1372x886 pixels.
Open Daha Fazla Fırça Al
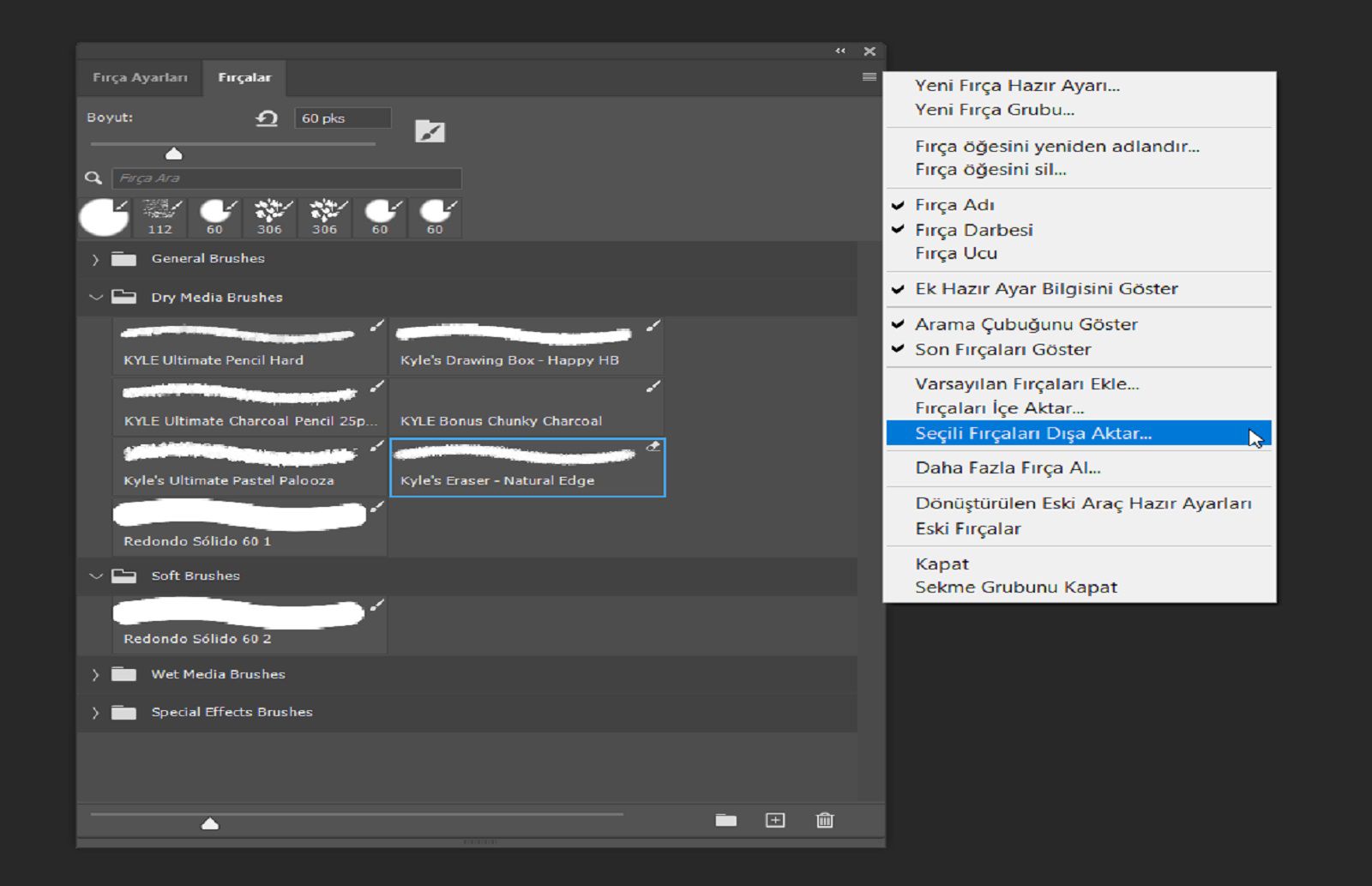1079,468
